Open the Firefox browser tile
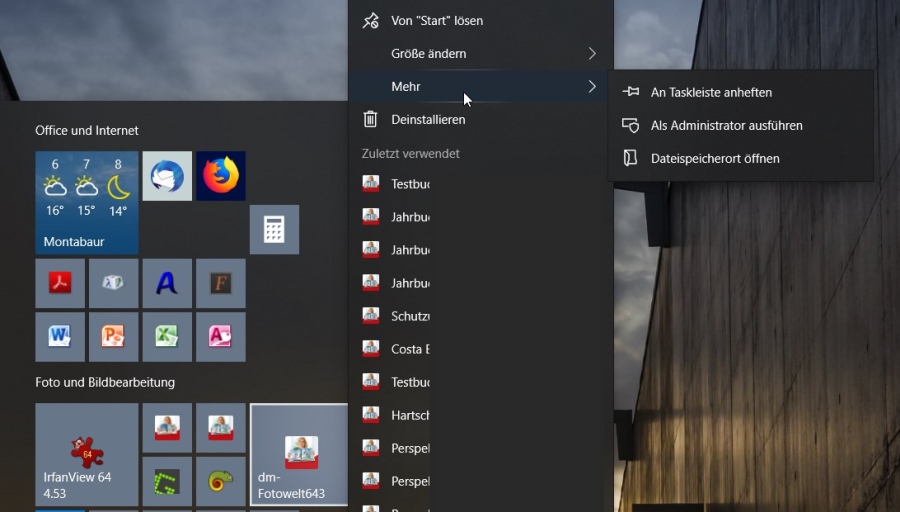 tap(221, 176)
